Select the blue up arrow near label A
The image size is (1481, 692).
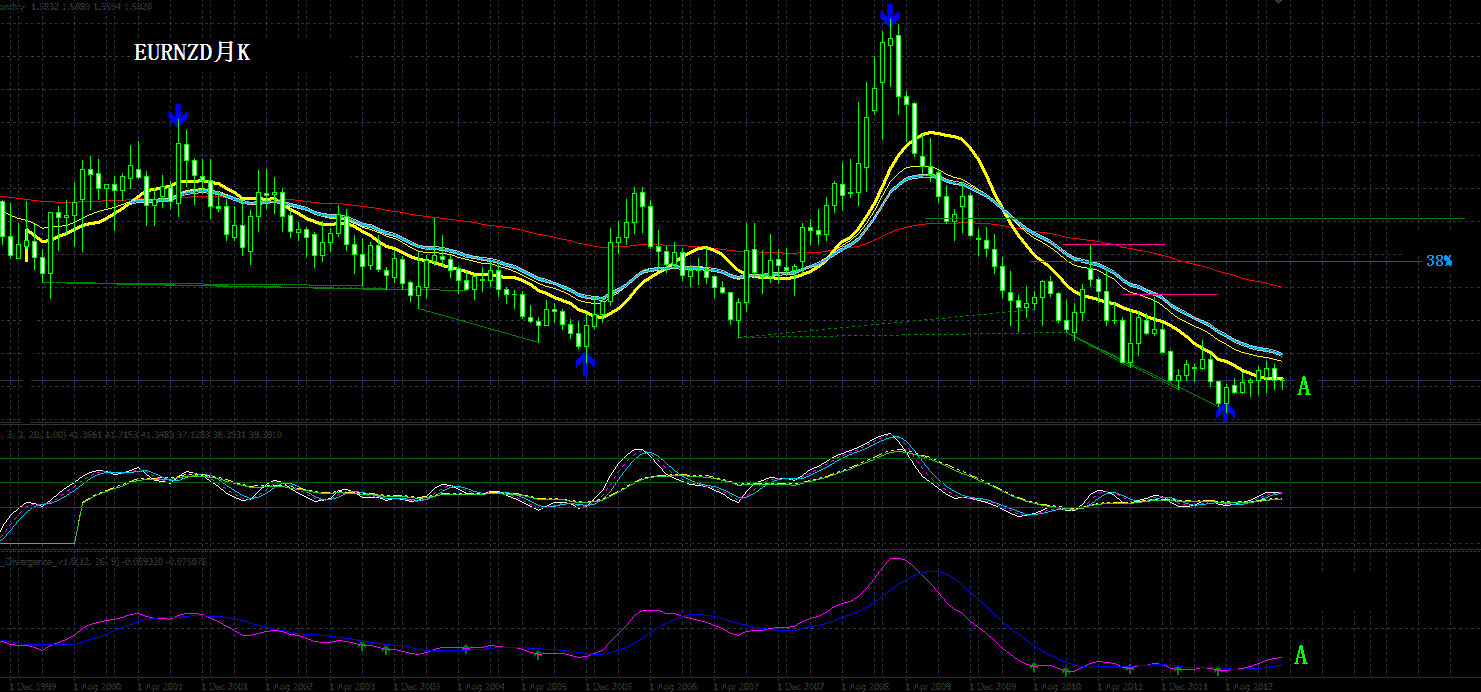pos(1225,412)
